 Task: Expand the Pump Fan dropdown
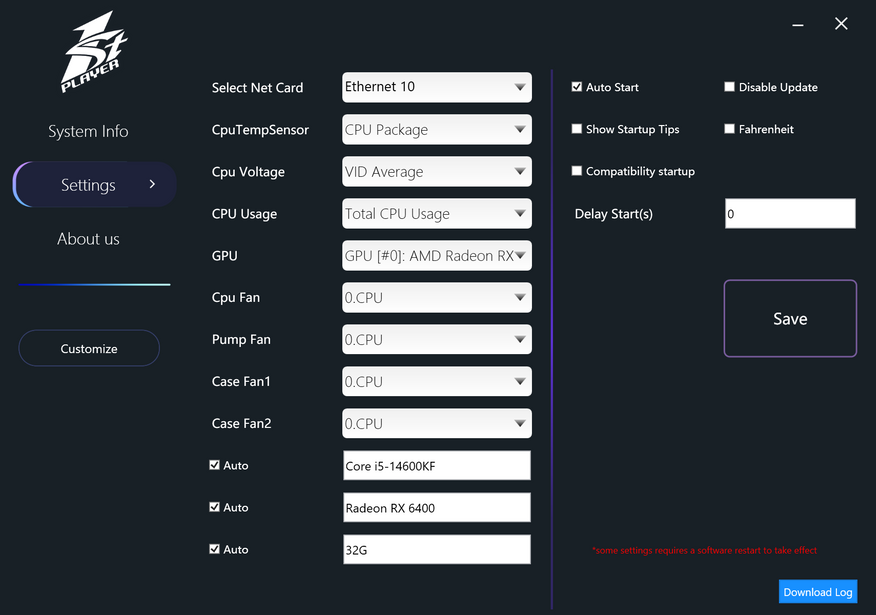[436, 339]
